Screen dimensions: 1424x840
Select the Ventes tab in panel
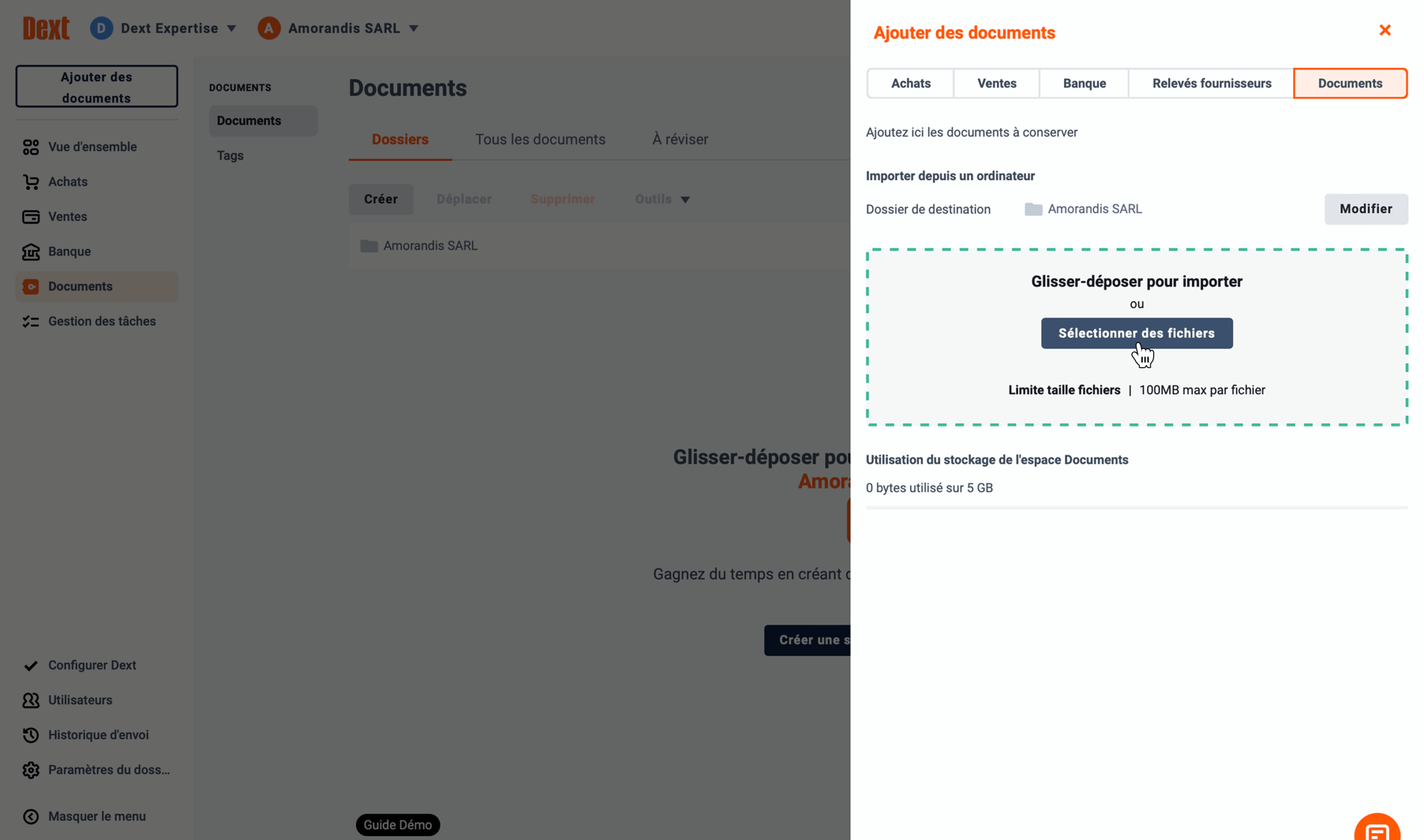pos(997,84)
